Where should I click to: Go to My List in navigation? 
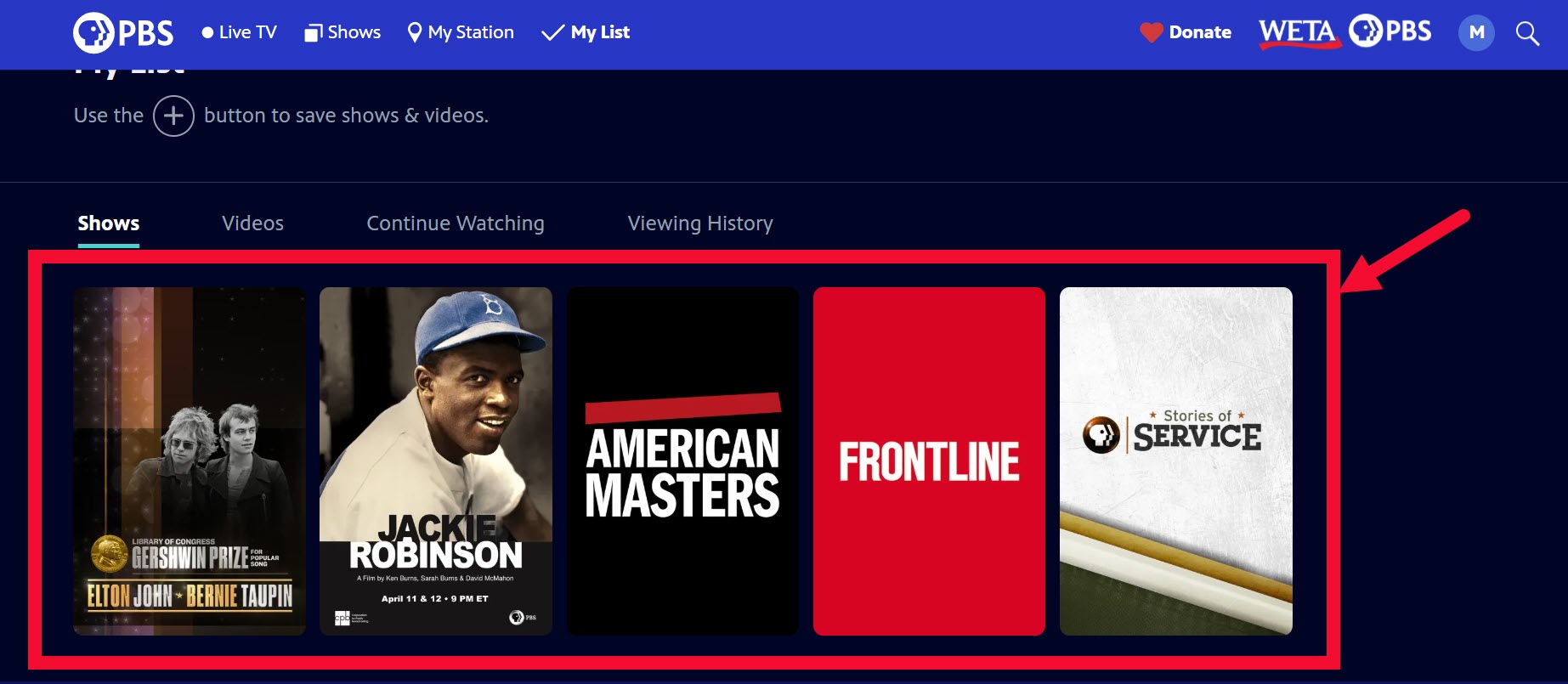point(586,32)
